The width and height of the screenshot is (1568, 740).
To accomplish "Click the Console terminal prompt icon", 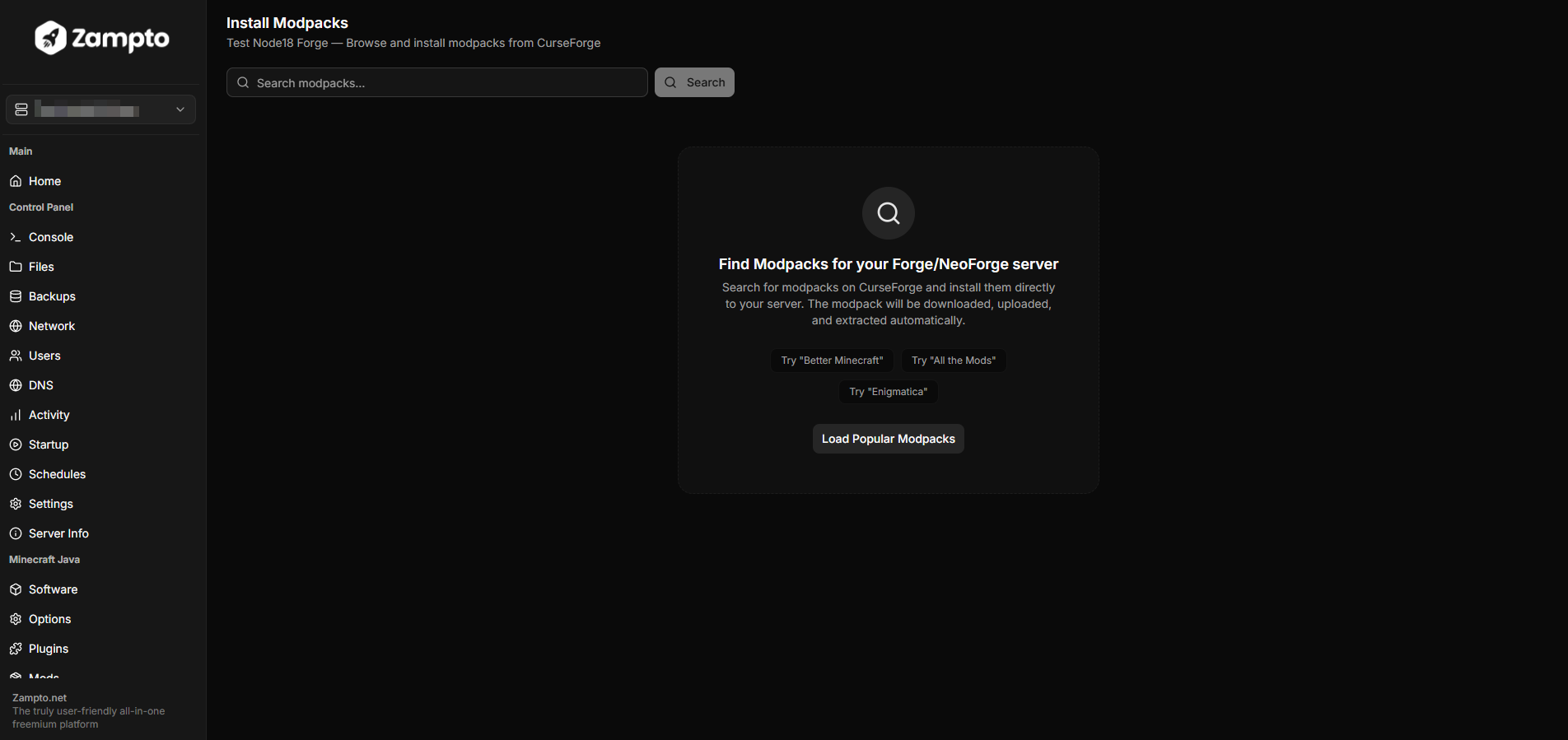I will [x=16, y=237].
